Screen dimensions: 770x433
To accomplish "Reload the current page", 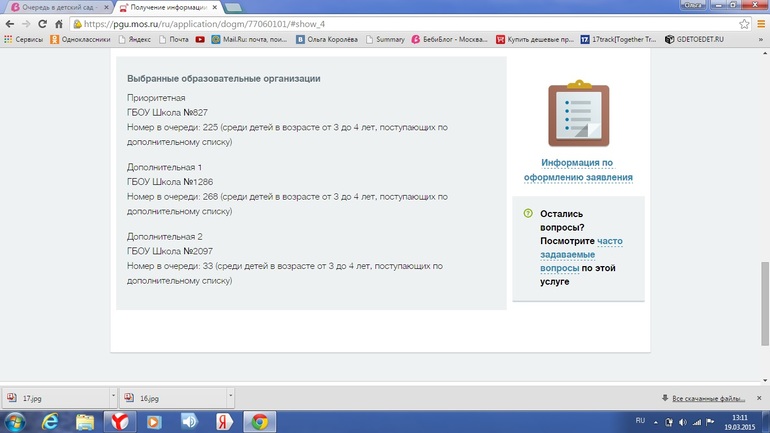I will click(42, 24).
